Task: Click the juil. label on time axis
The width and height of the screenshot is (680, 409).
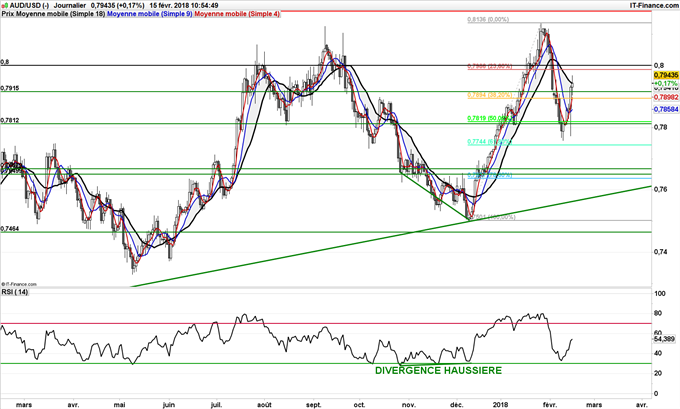Action: [216, 405]
